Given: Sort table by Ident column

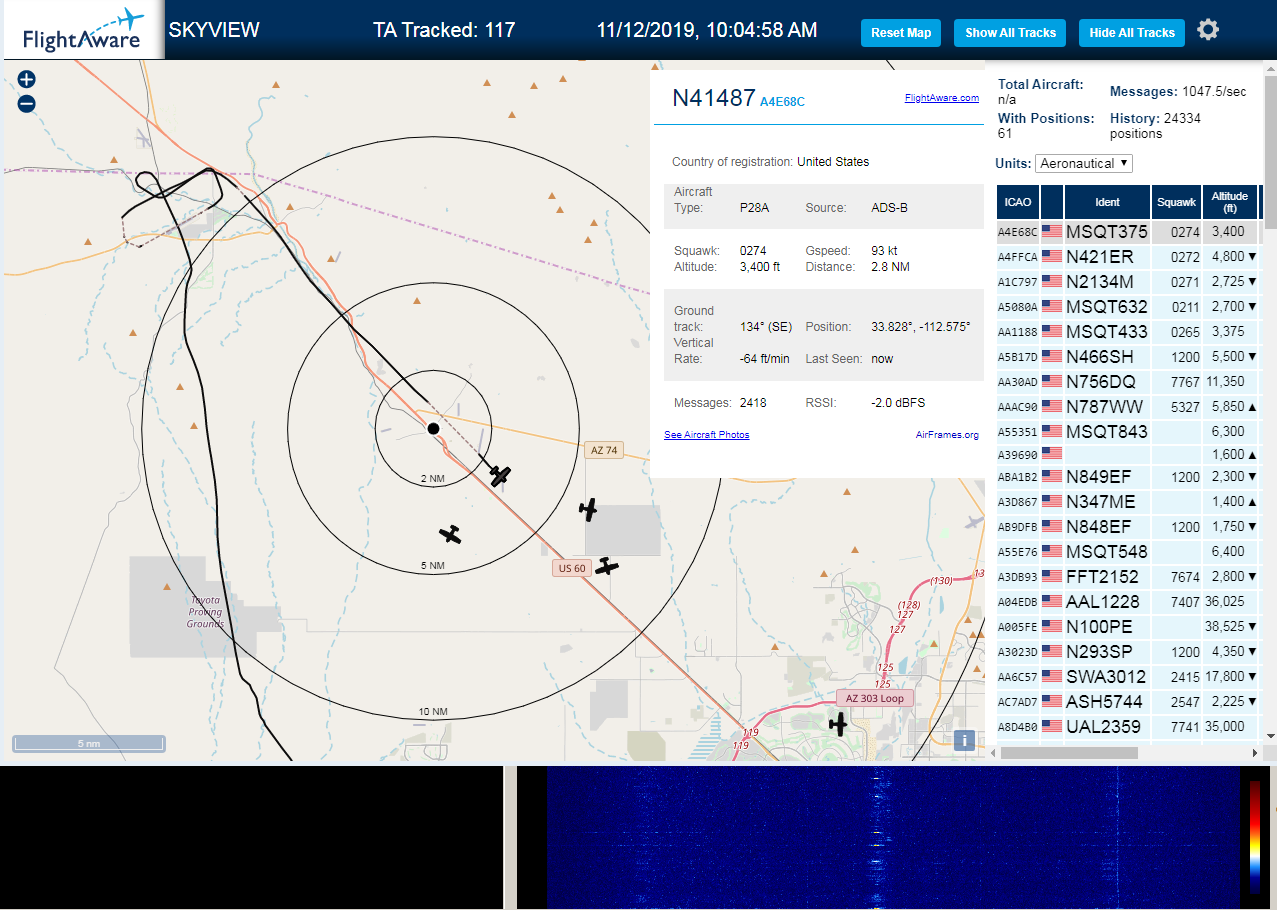Looking at the screenshot, I should [1107, 202].
